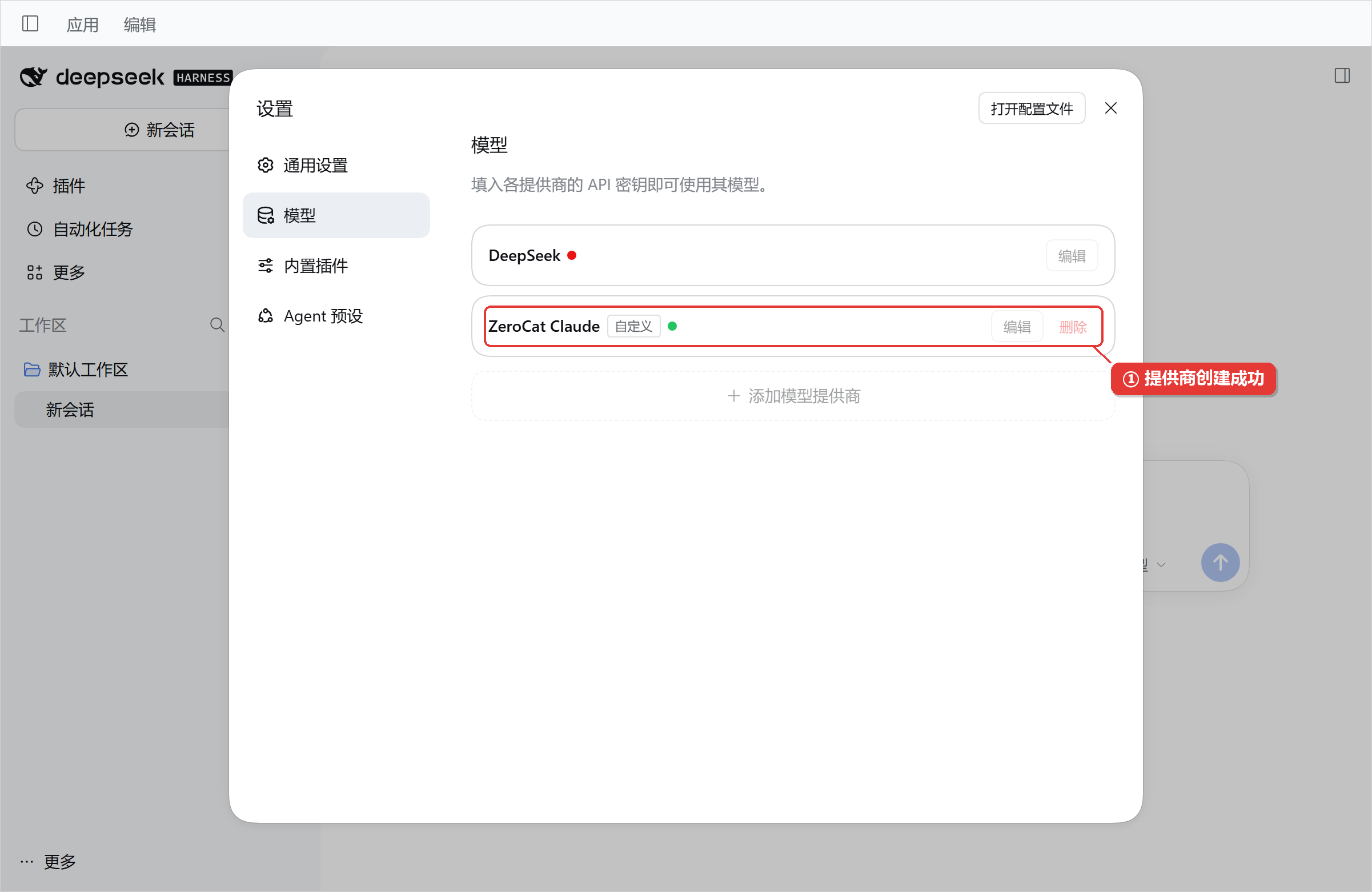Open the 内置插件 settings tab
The image size is (1372, 892).
click(336, 266)
